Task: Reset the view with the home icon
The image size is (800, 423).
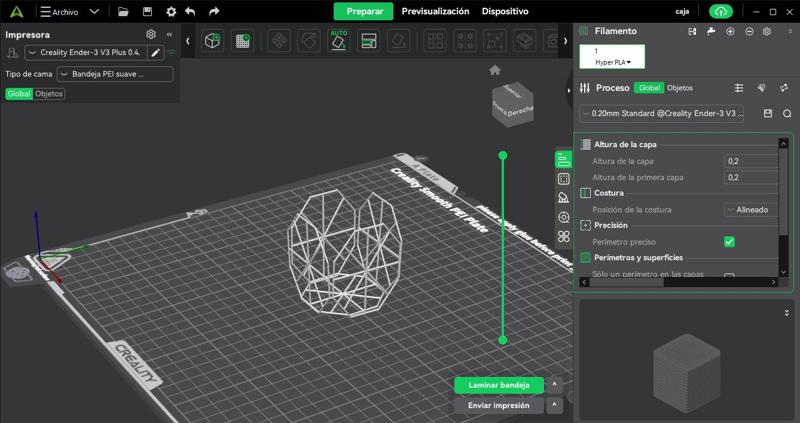Action: pyautogui.click(x=495, y=70)
